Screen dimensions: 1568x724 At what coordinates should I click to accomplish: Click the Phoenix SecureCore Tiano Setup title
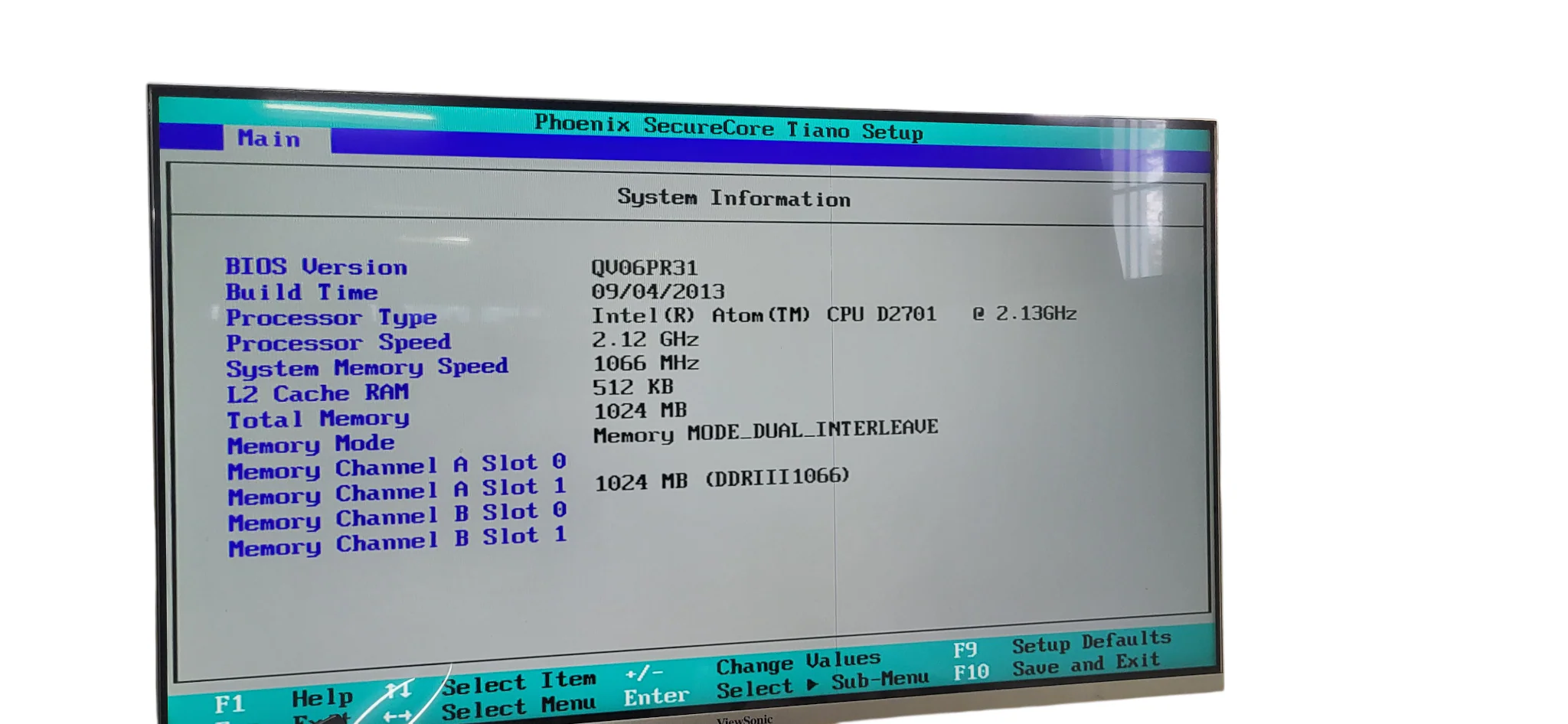point(729,128)
